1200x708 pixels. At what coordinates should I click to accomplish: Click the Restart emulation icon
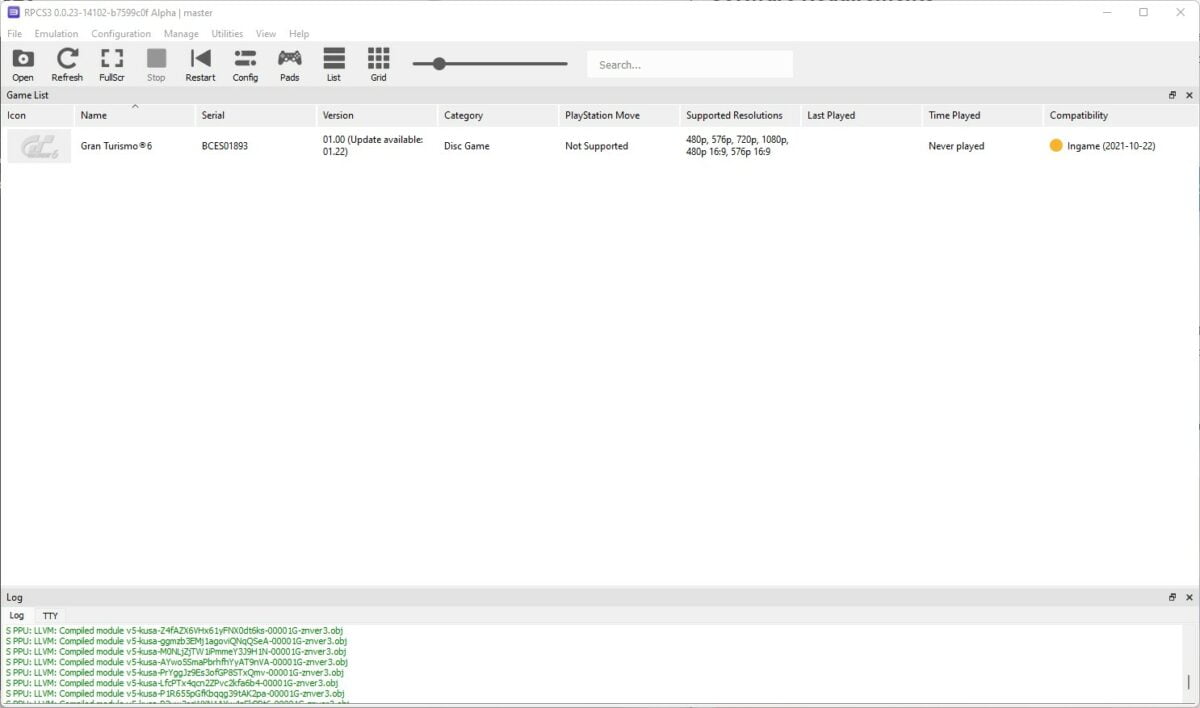[200, 60]
